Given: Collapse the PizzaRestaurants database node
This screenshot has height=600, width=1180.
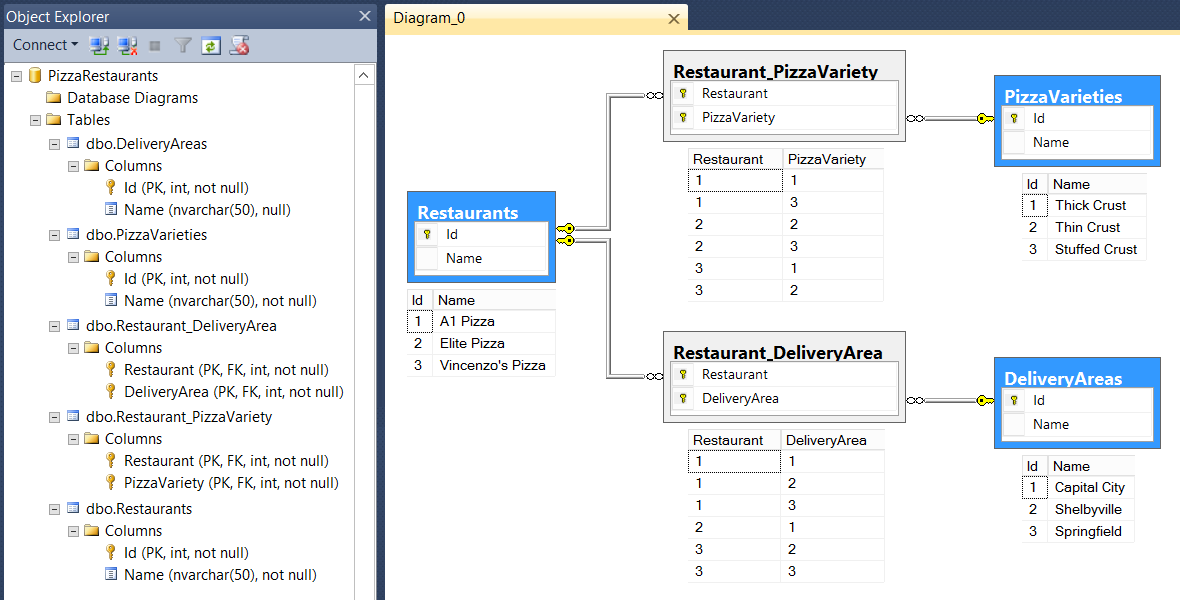Looking at the screenshot, I should (16, 76).
